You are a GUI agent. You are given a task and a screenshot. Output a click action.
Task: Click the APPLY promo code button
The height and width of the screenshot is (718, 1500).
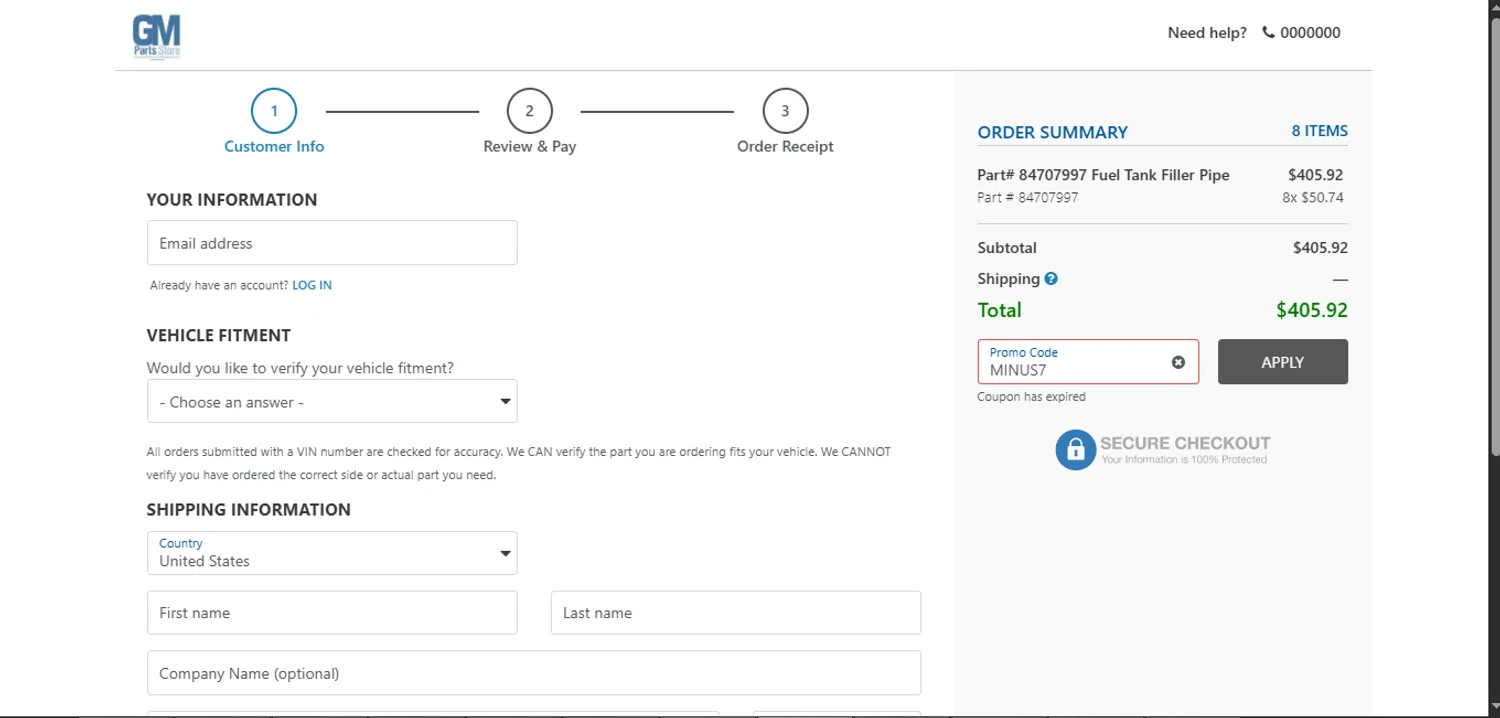click(x=1283, y=362)
